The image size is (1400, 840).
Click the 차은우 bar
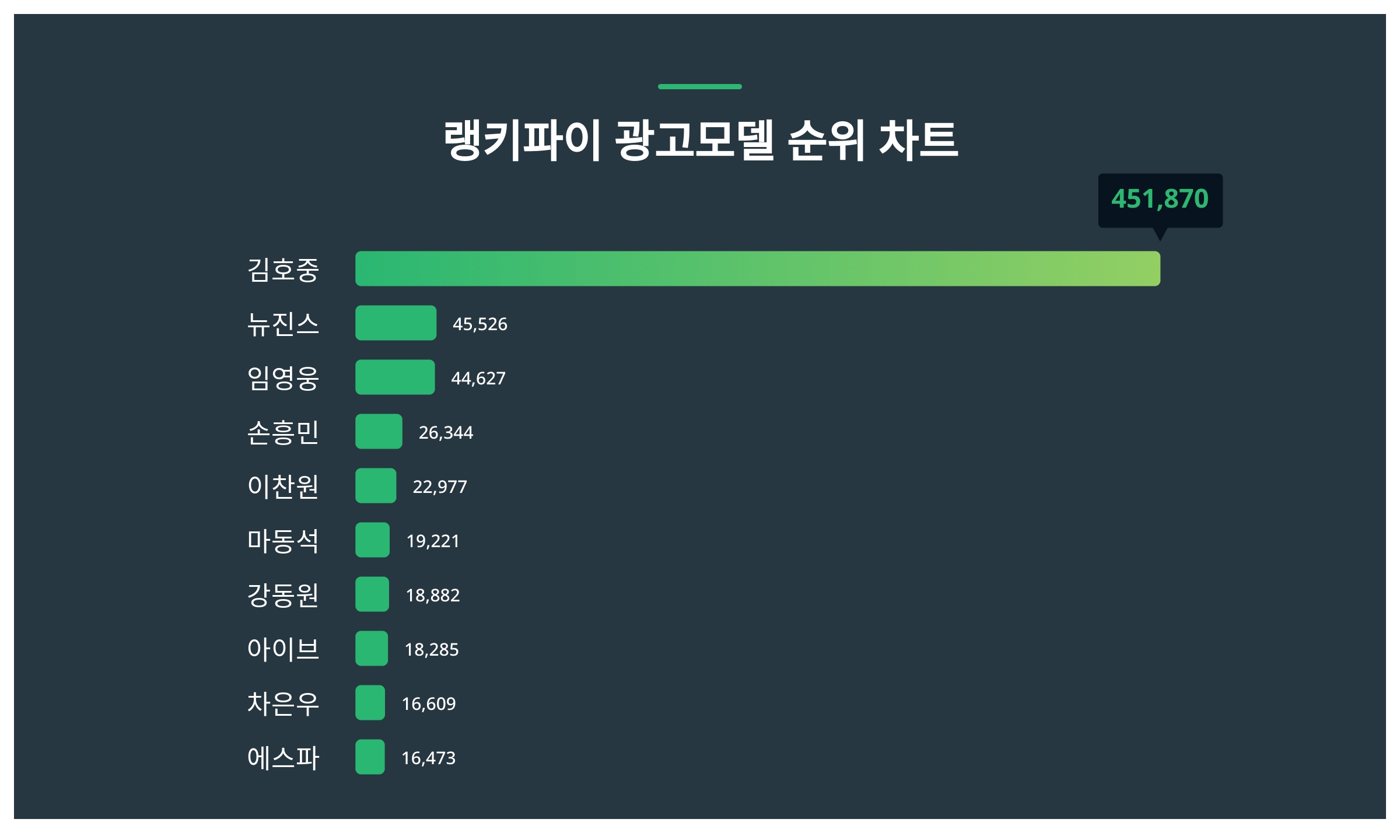[370, 703]
